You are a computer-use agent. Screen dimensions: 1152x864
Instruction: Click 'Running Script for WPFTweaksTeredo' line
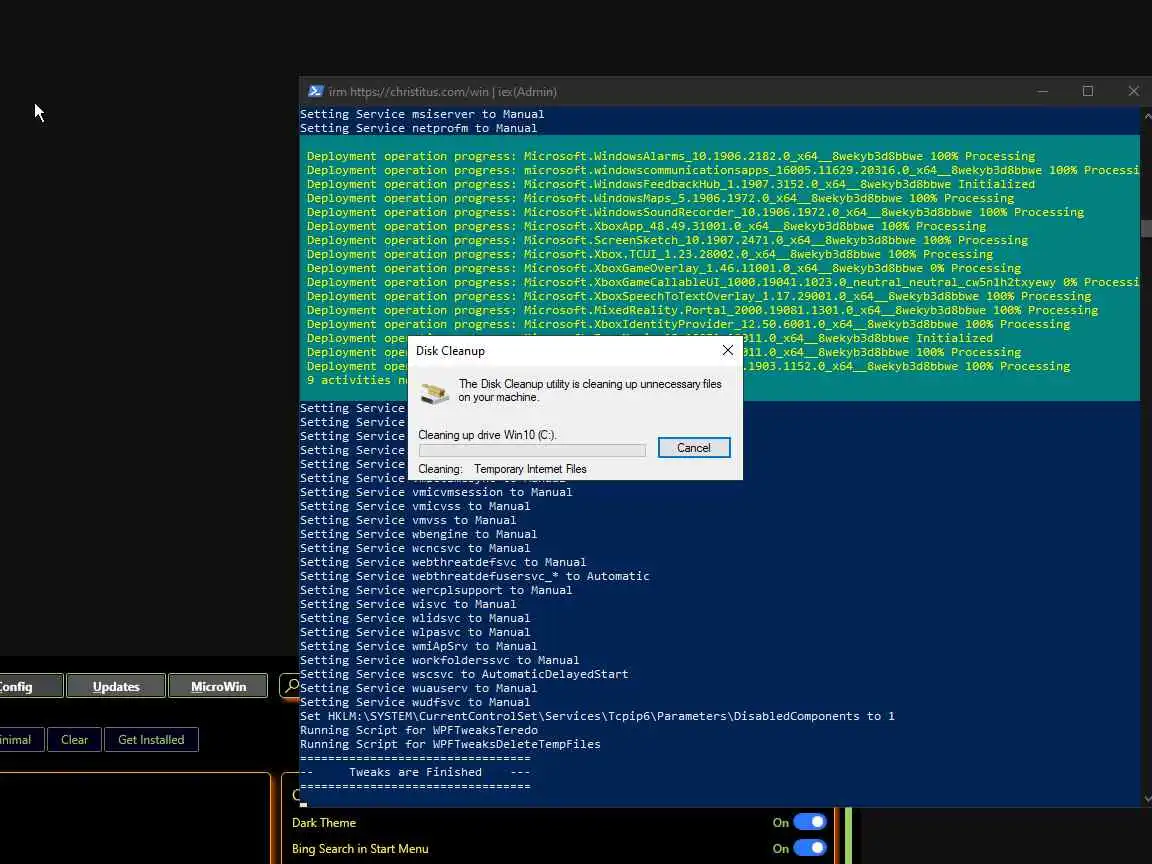pos(419,730)
